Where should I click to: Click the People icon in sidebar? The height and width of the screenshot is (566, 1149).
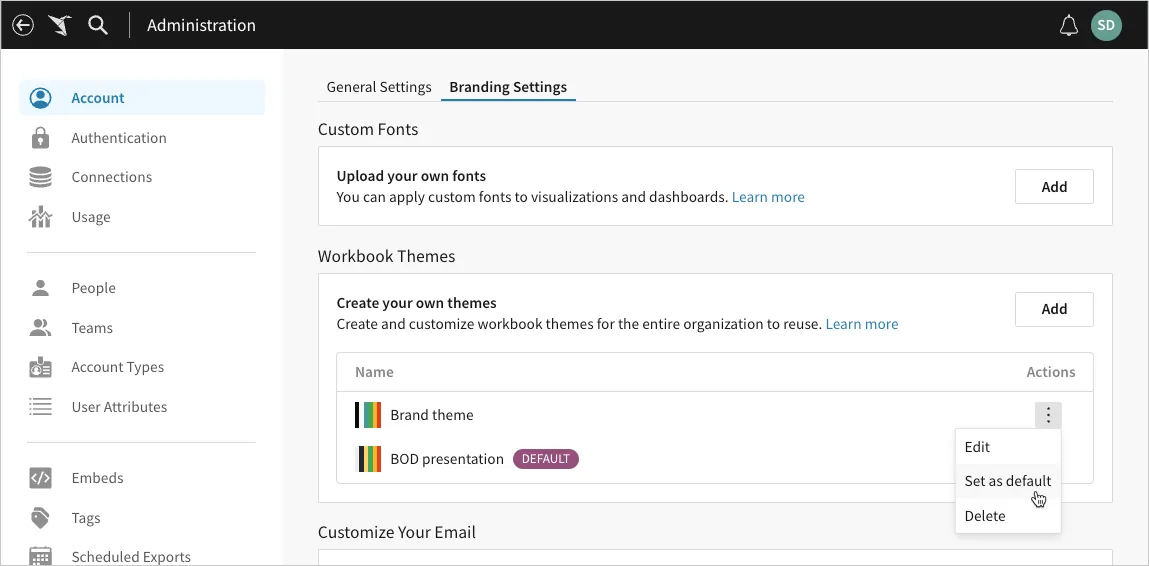(x=40, y=288)
